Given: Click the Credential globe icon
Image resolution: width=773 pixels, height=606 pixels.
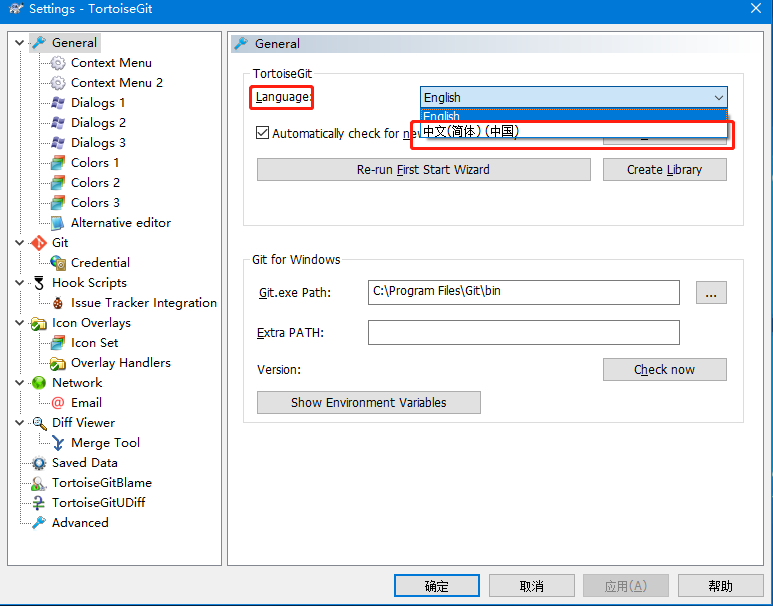Looking at the screenshot, I should click(x=58, y=263).
